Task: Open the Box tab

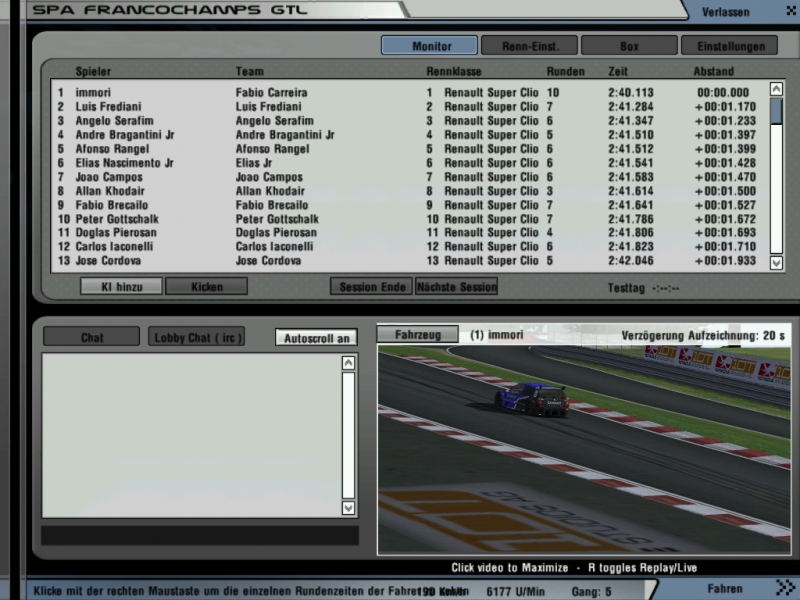Action: click(x=629, y=46)
